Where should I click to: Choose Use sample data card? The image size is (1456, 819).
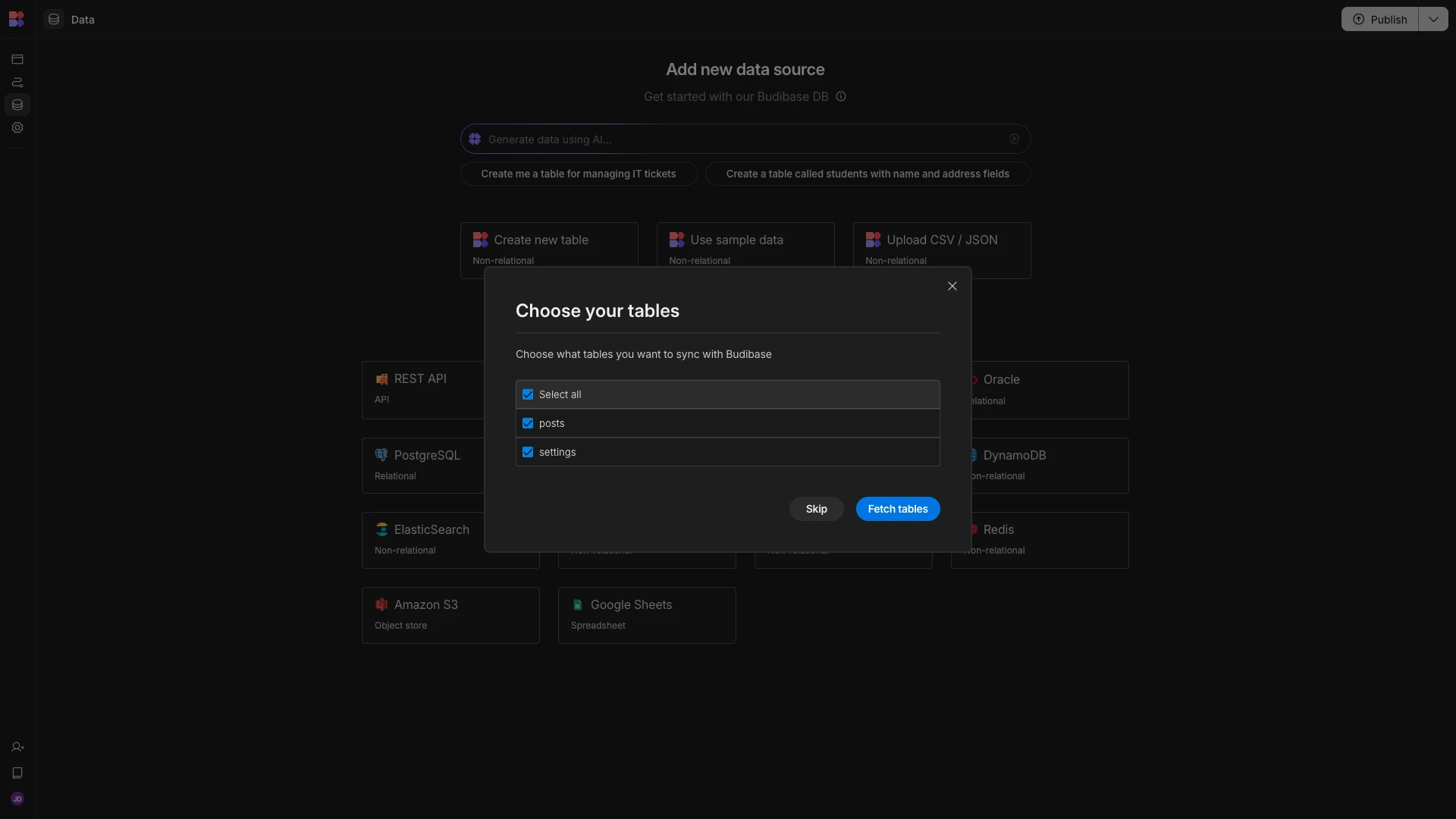(745, 244)
